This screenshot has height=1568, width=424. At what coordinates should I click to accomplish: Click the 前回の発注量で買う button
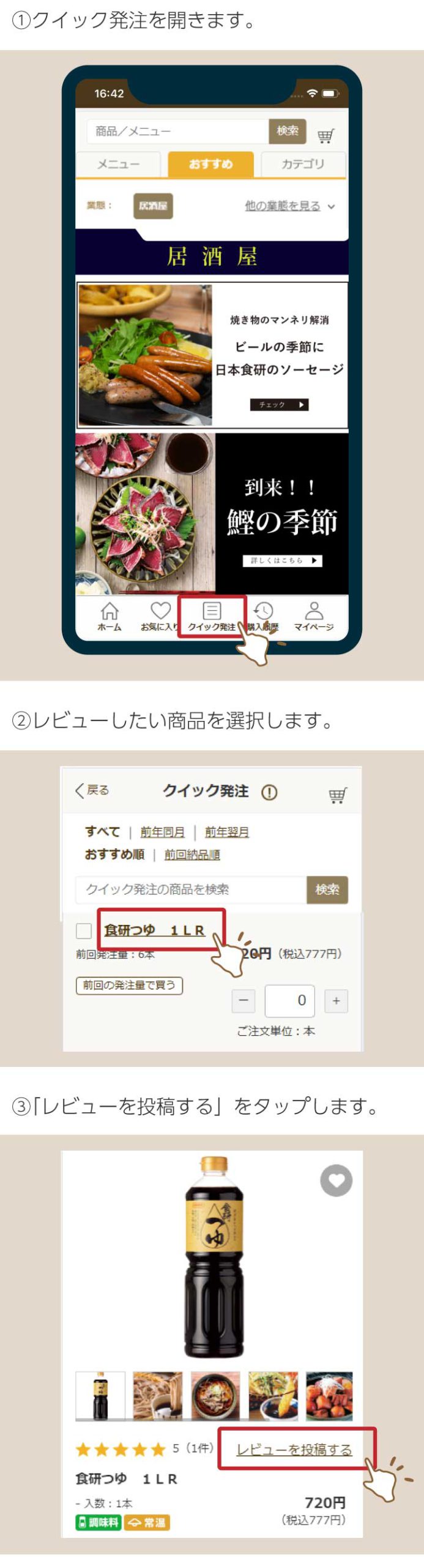tap(129, 985)
